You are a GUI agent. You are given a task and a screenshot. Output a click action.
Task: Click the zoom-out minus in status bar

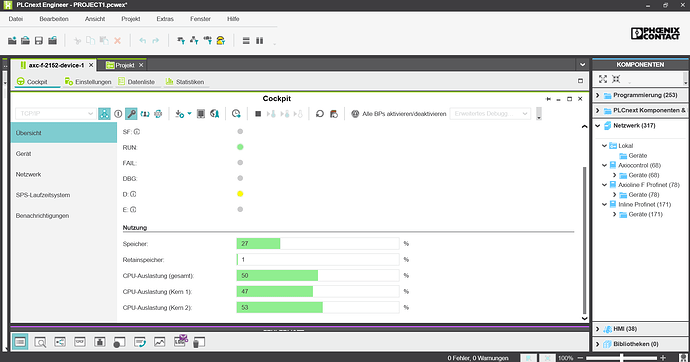click(x=580, y=358)
